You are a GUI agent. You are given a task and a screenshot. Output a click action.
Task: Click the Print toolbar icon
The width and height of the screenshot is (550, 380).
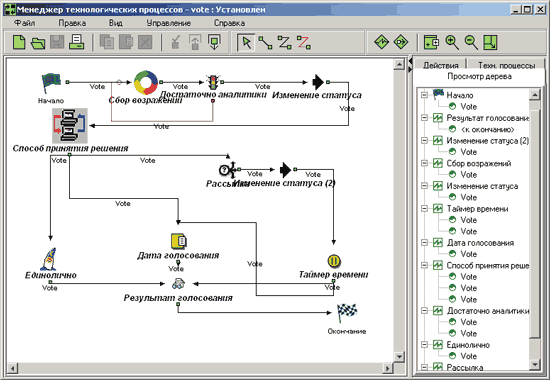(76, 42)
